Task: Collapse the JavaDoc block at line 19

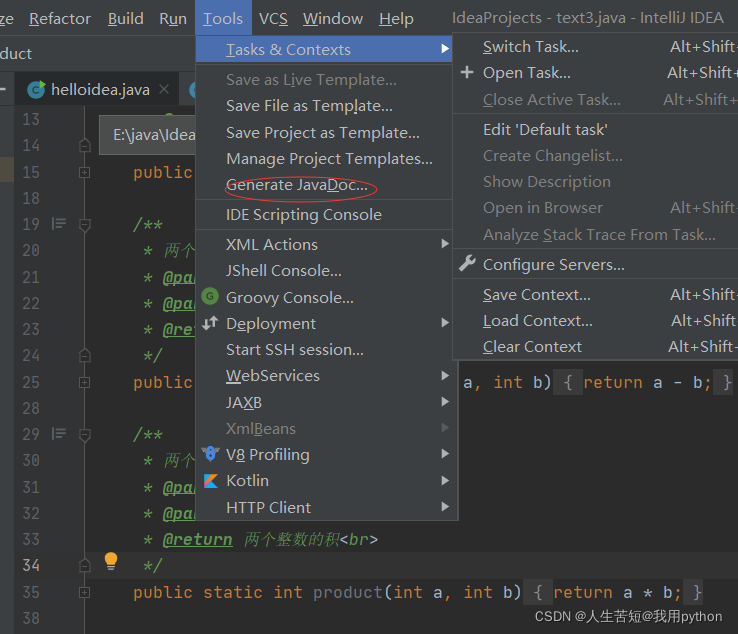Action: (x=84, y=225)
